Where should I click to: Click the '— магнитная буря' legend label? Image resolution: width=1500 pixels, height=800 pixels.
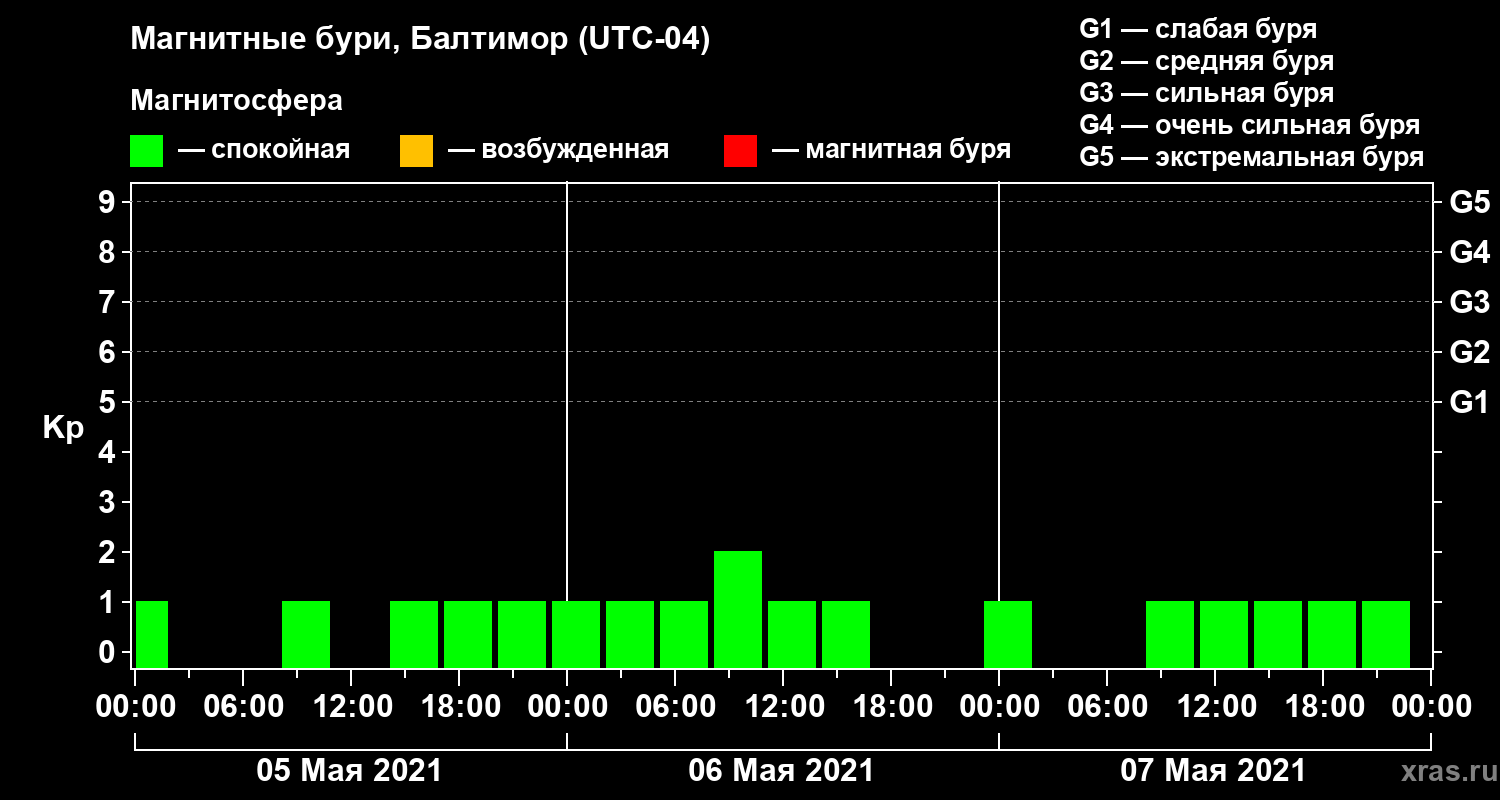coord(892,150)
